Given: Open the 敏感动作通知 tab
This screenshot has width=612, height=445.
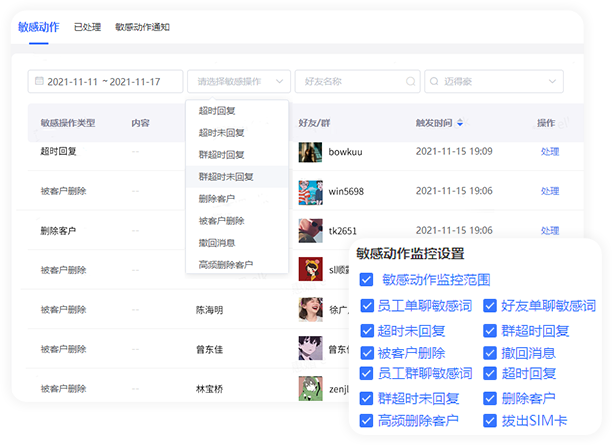Looking at the screenshot, I should (x=142, y=27).
